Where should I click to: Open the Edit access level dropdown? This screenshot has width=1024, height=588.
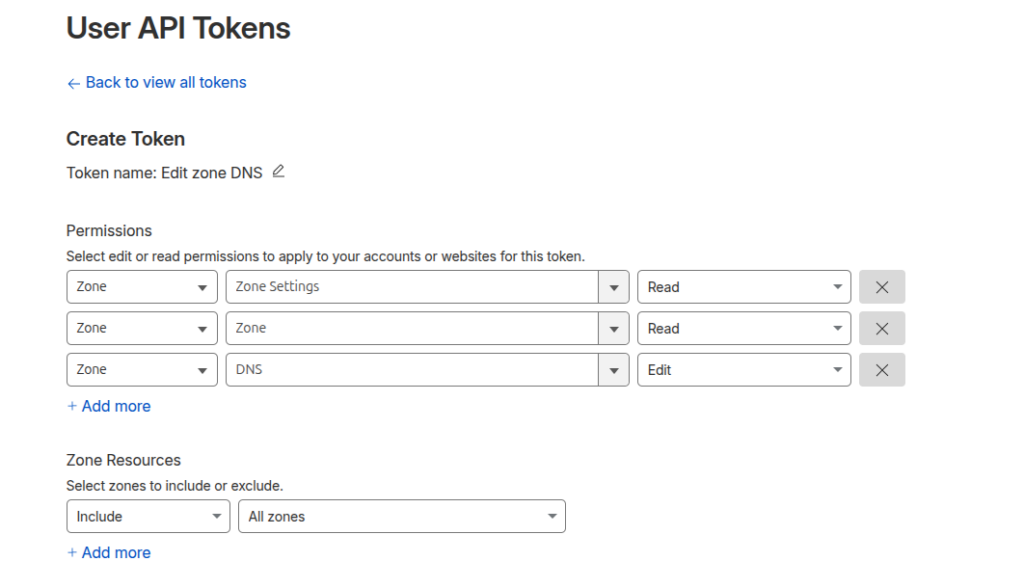pyautogui.click(x=743, y=370)
